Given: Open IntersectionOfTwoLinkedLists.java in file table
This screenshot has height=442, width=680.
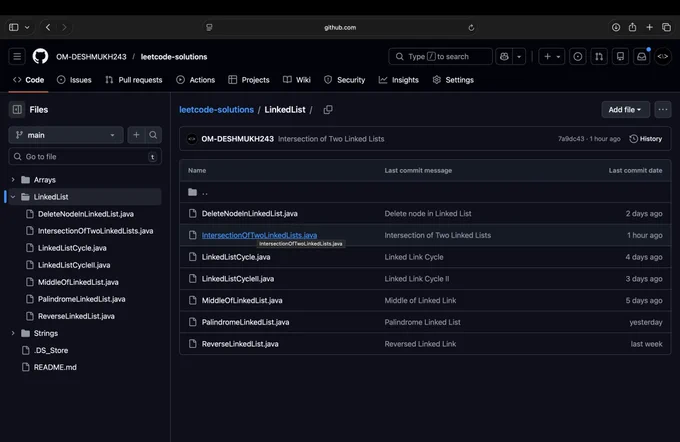Looking at the screenshot, I should coord(259,235).
